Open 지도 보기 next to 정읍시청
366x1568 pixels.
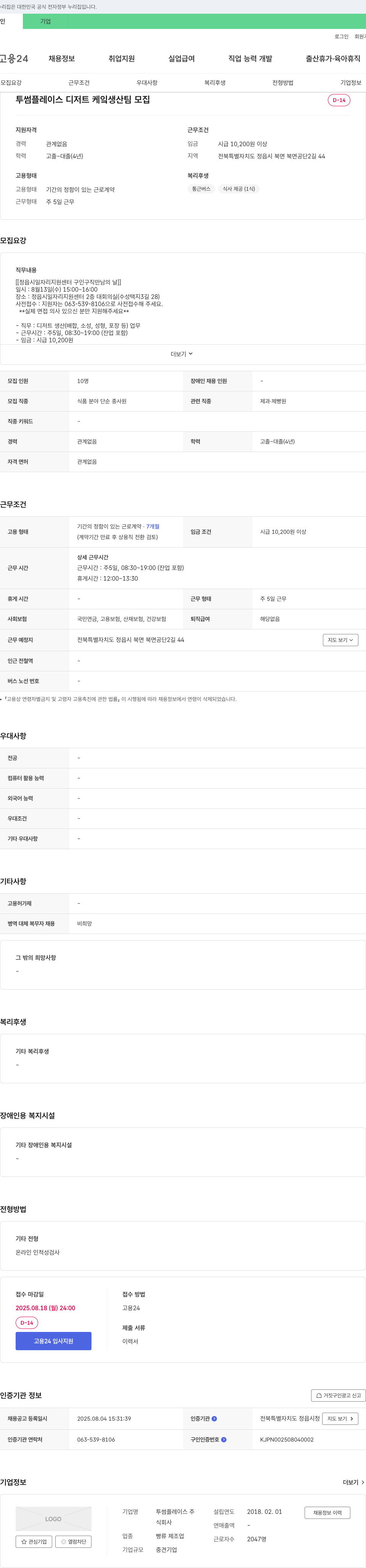coord(340,1418)
